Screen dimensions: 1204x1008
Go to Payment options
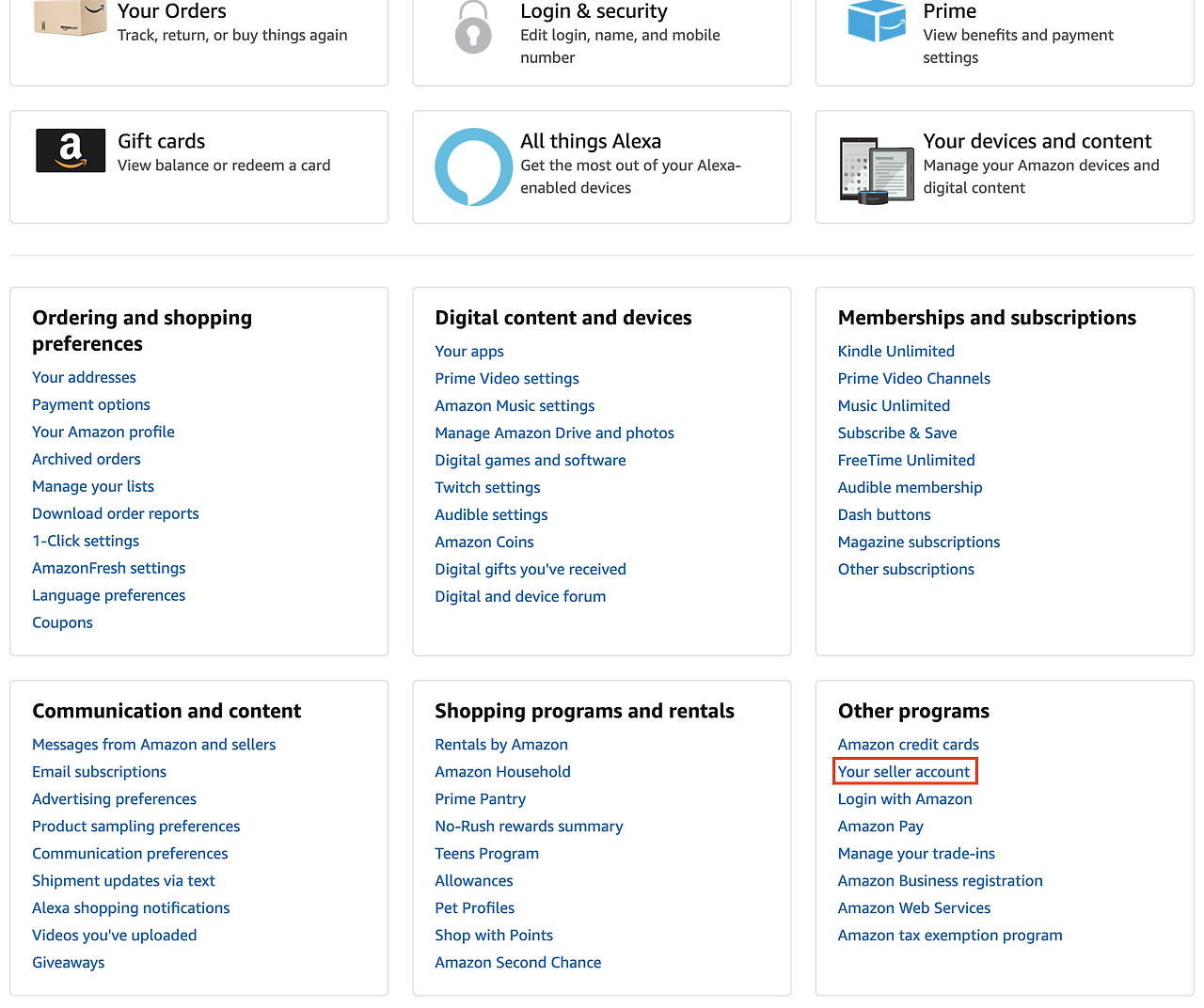[x=91, y=404]
